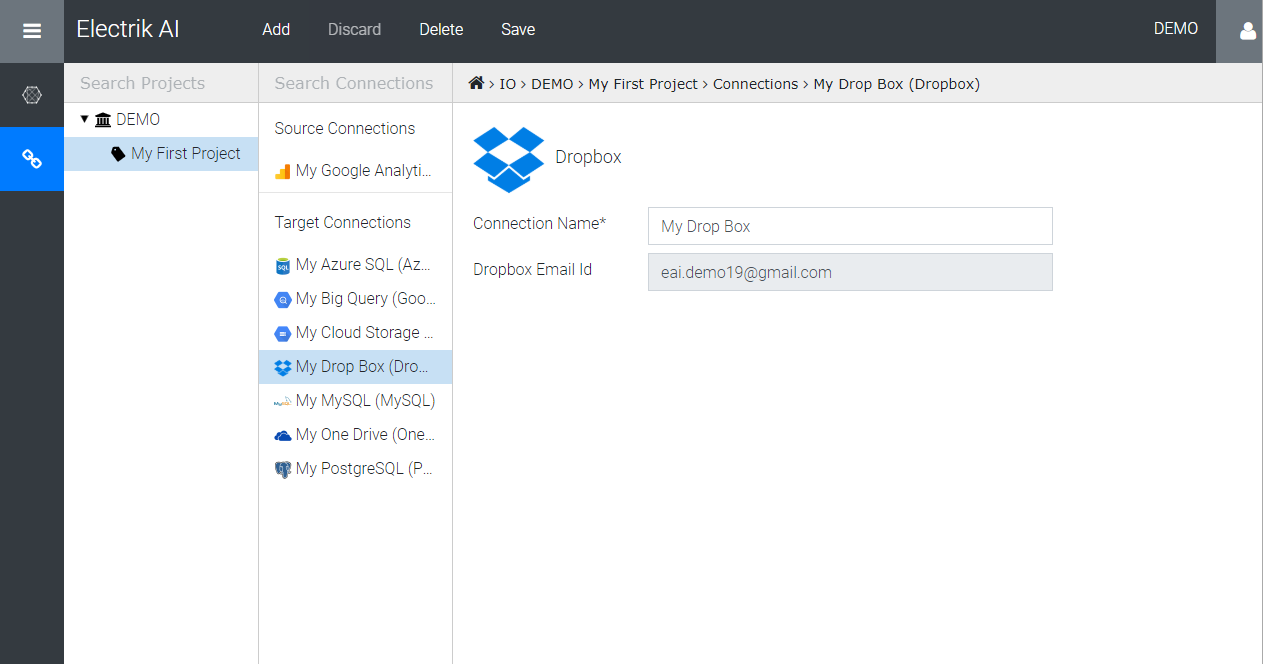This screenshot has height=664, width=1263.
Task: Open the navigation hamburger menu
Action: click(x=31, y=29)
